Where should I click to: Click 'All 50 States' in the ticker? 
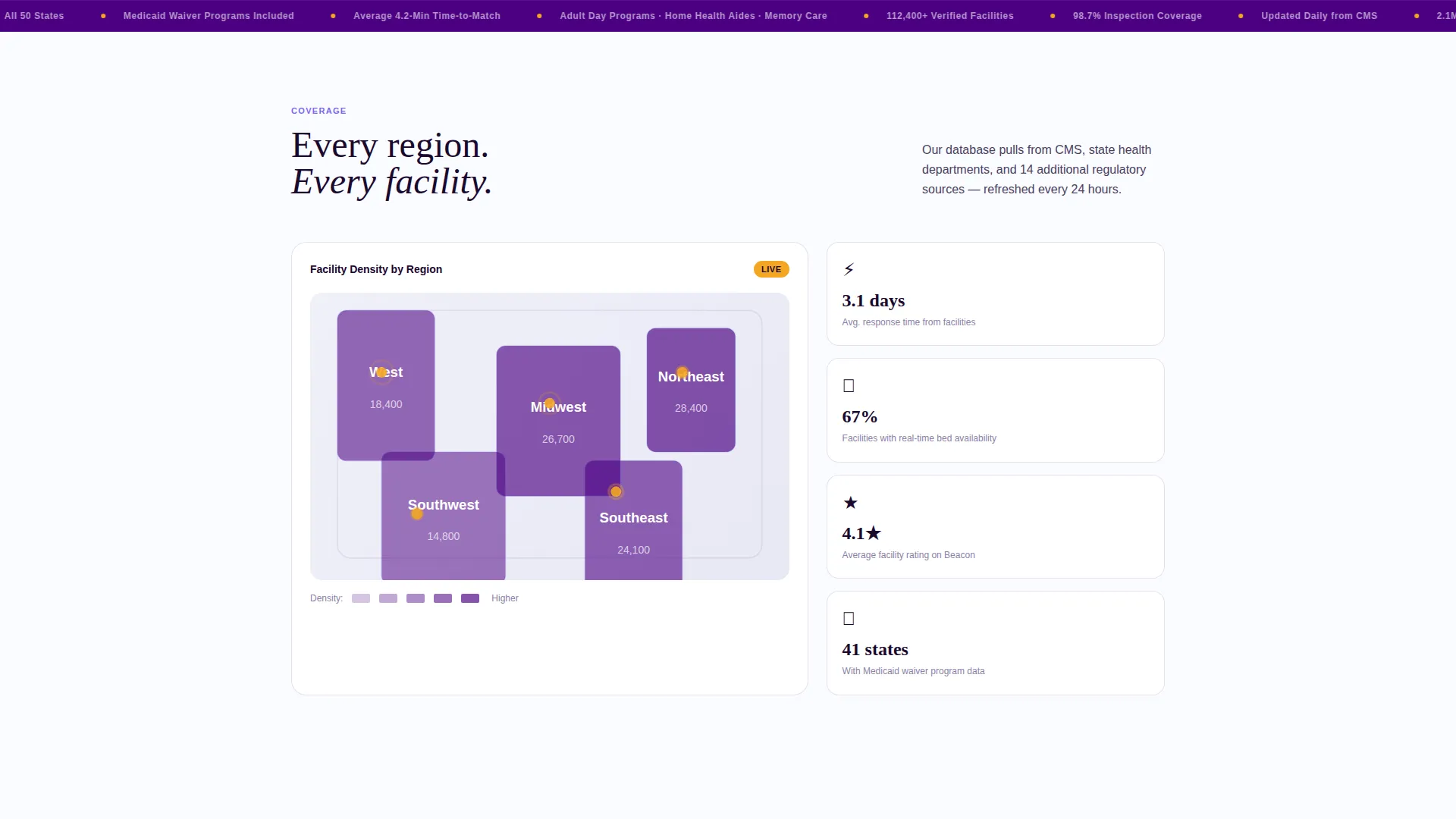coord(34,16)
